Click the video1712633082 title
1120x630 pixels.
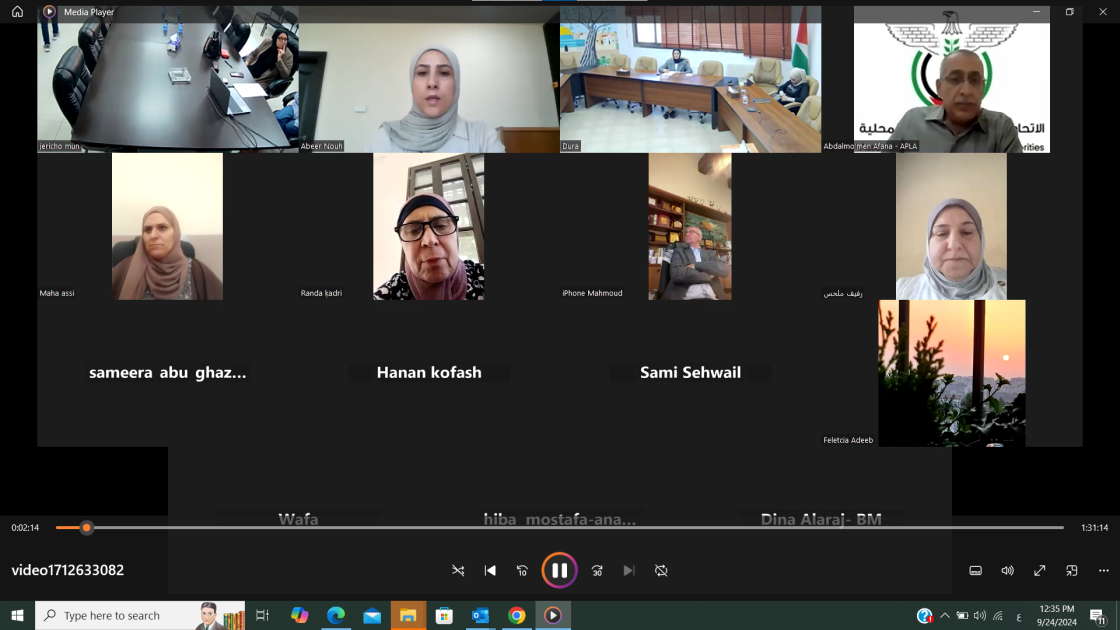pyautogui.click(x=68, y=570)
